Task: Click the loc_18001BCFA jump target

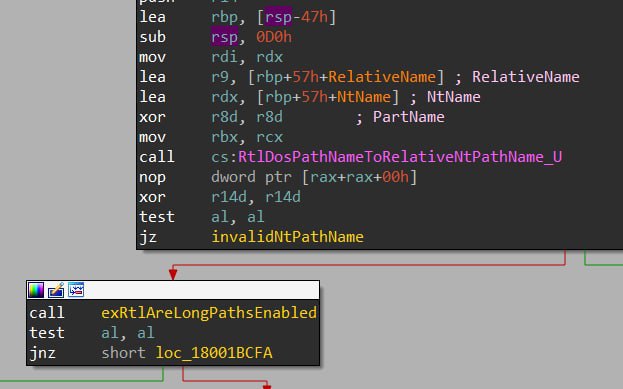Action: tap(214, 353)
